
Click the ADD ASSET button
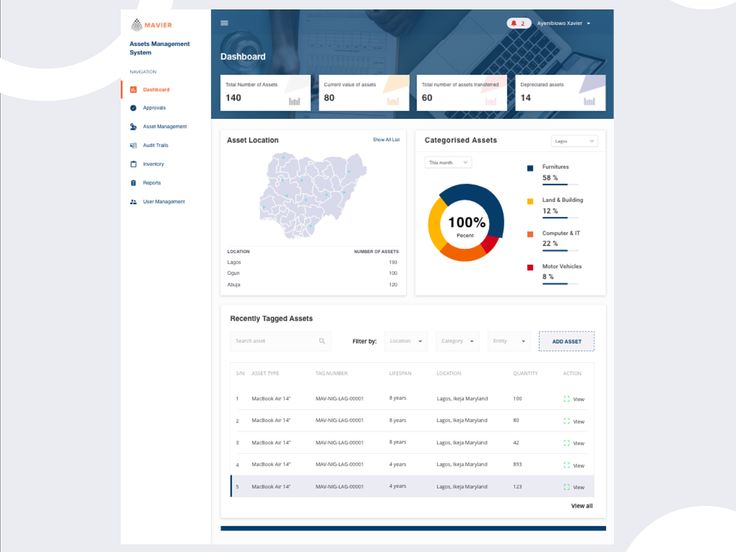click(x=567, y=341)
